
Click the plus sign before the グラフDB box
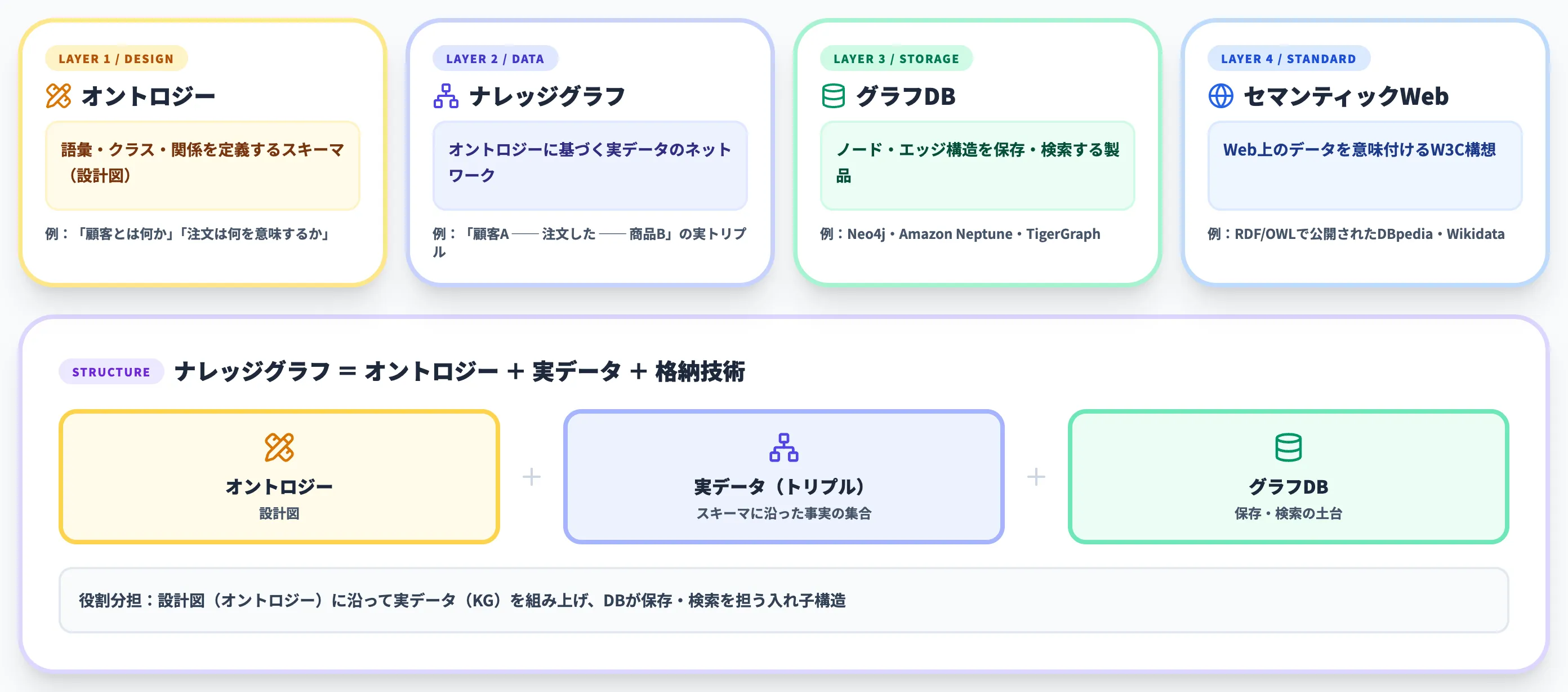point(1036,476)
